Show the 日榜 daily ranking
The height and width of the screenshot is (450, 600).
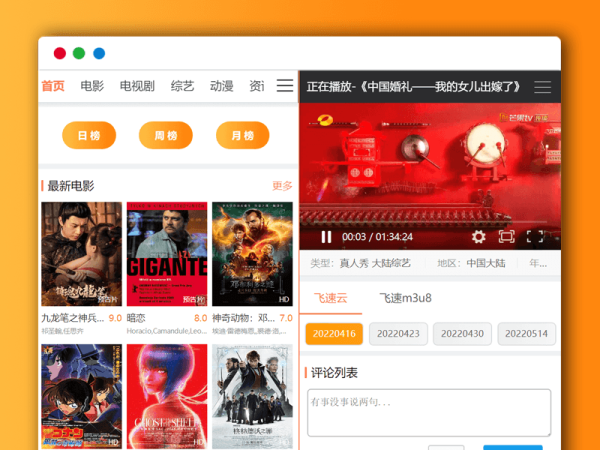89,135
